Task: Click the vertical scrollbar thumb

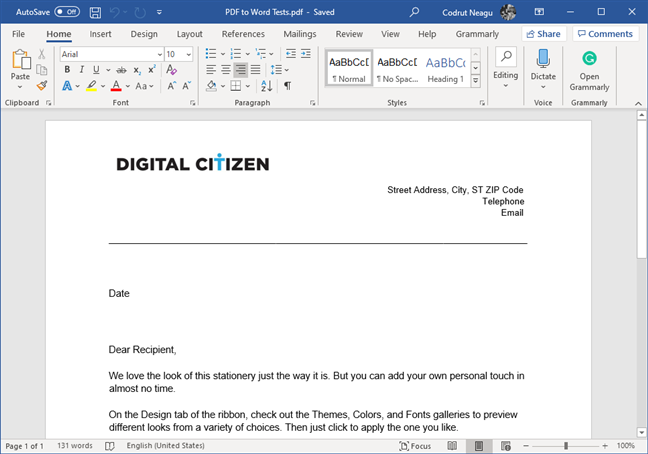Action: [x=641, y=189]
